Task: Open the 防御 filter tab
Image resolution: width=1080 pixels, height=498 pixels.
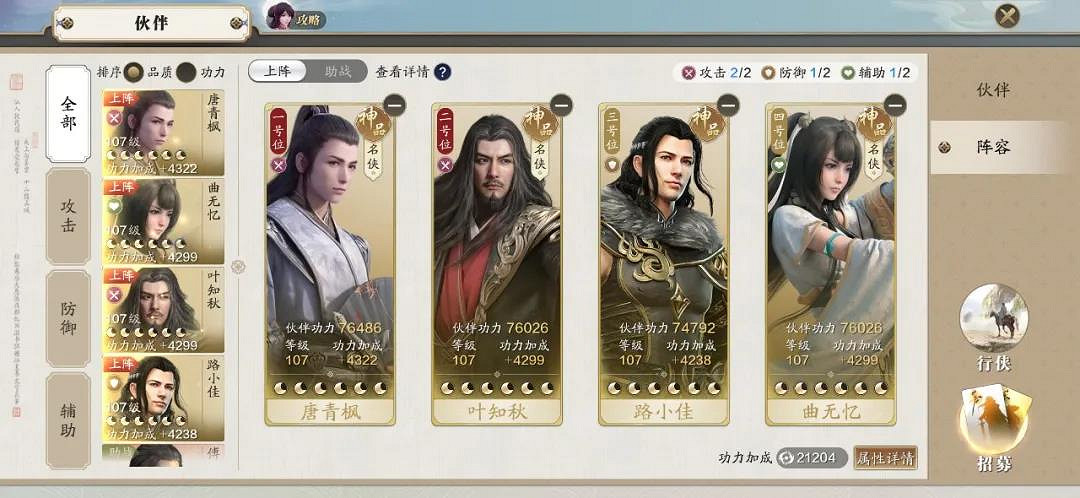Action: pos(68,318)
